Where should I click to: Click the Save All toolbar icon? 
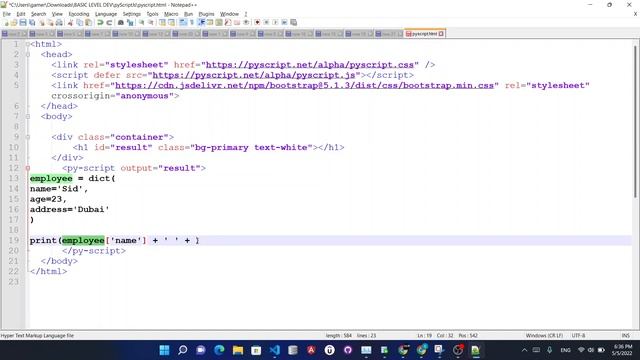click(32, 22)
